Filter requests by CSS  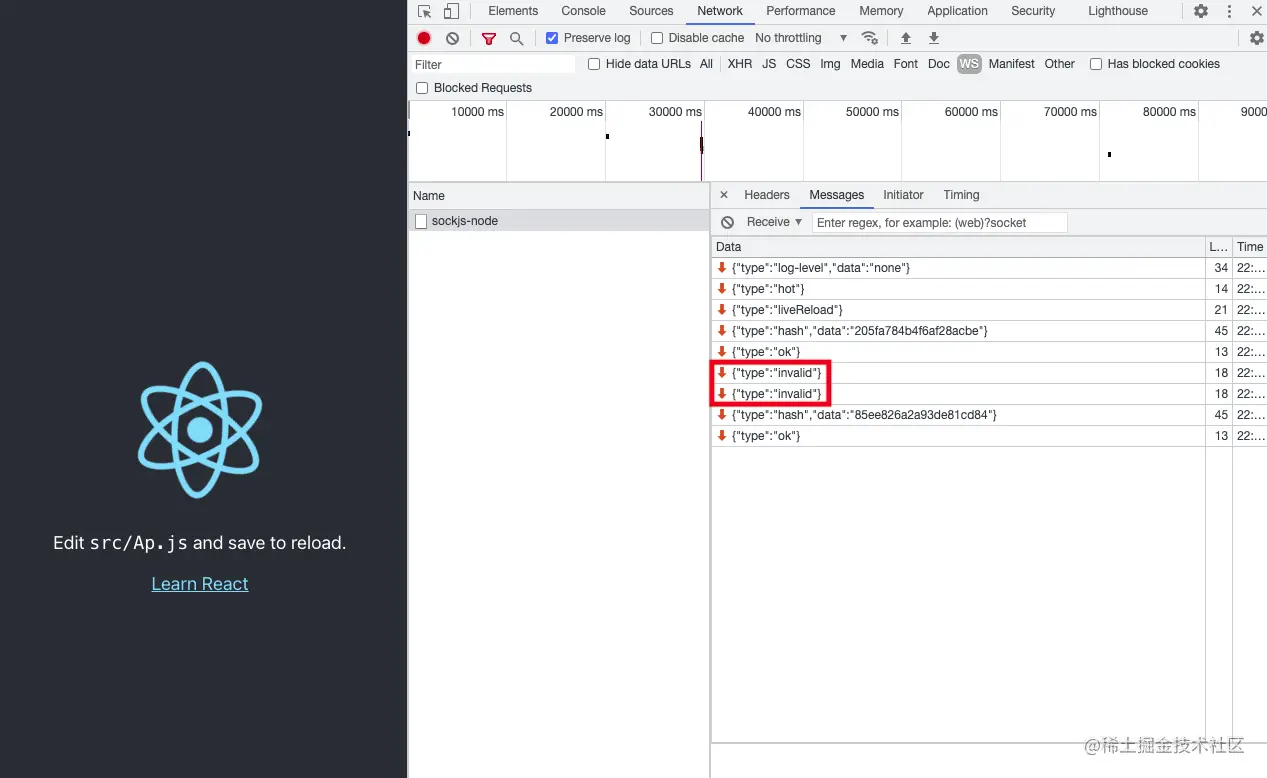(x=798, y=64)
